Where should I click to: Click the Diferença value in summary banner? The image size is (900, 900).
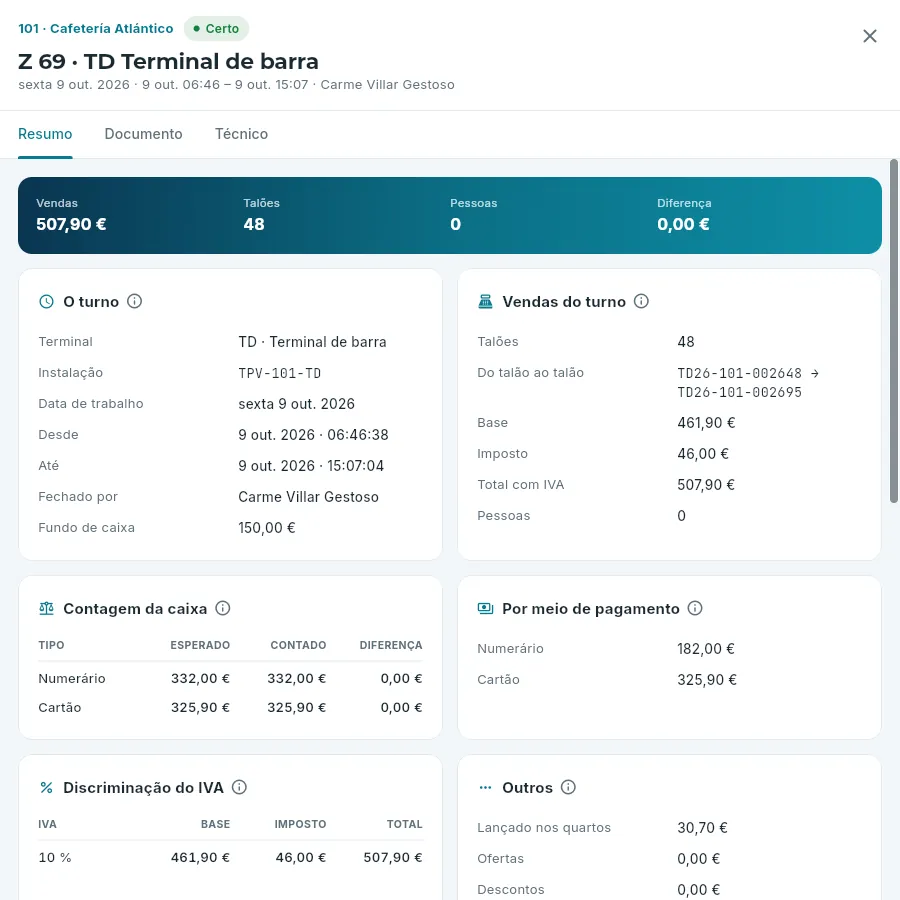683,224
